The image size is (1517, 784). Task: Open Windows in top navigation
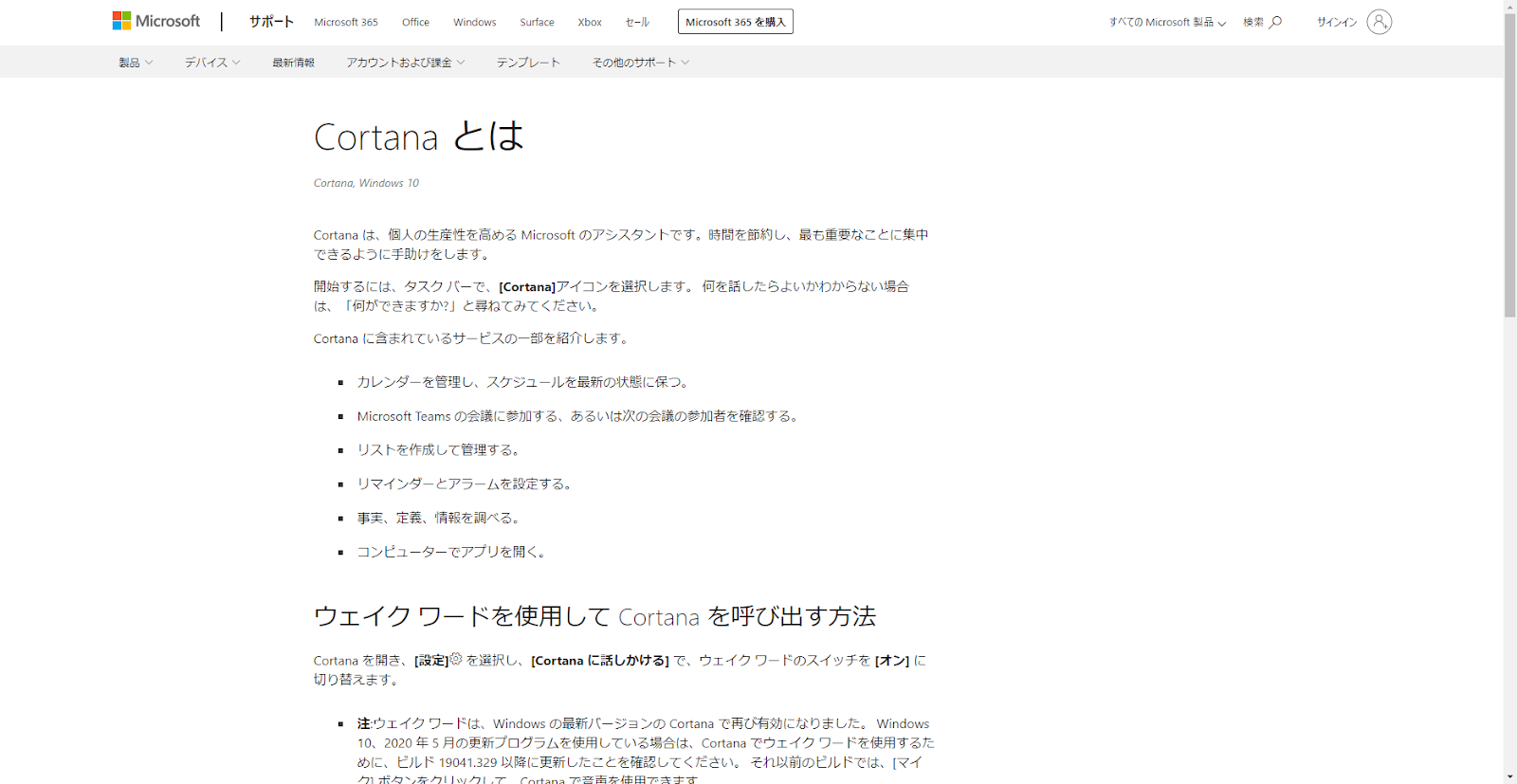click(474, 22)
